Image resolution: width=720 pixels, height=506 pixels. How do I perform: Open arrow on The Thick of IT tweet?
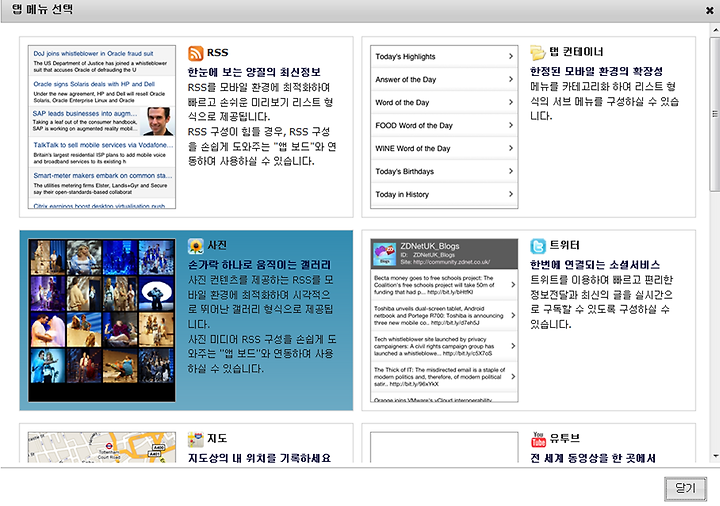pos(513,377)
